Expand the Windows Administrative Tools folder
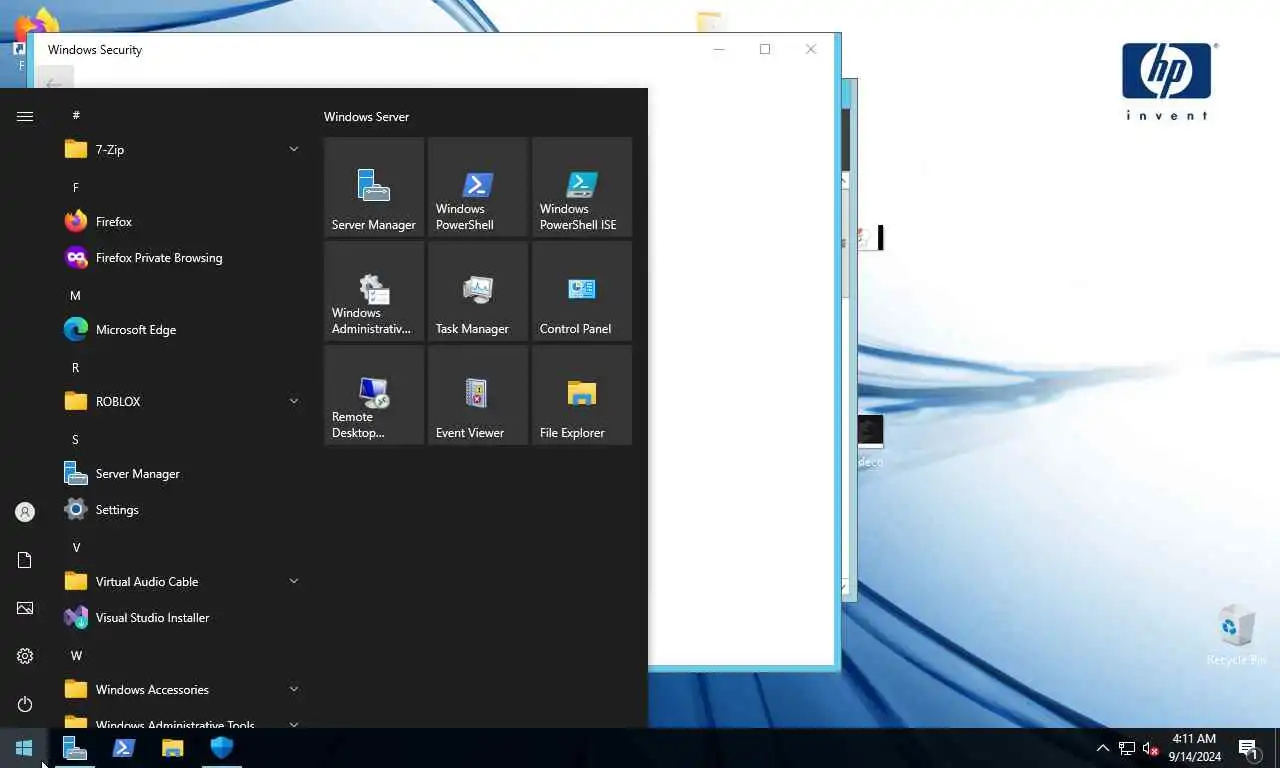Screen dimensions: 1280x768 click(182, 722)
